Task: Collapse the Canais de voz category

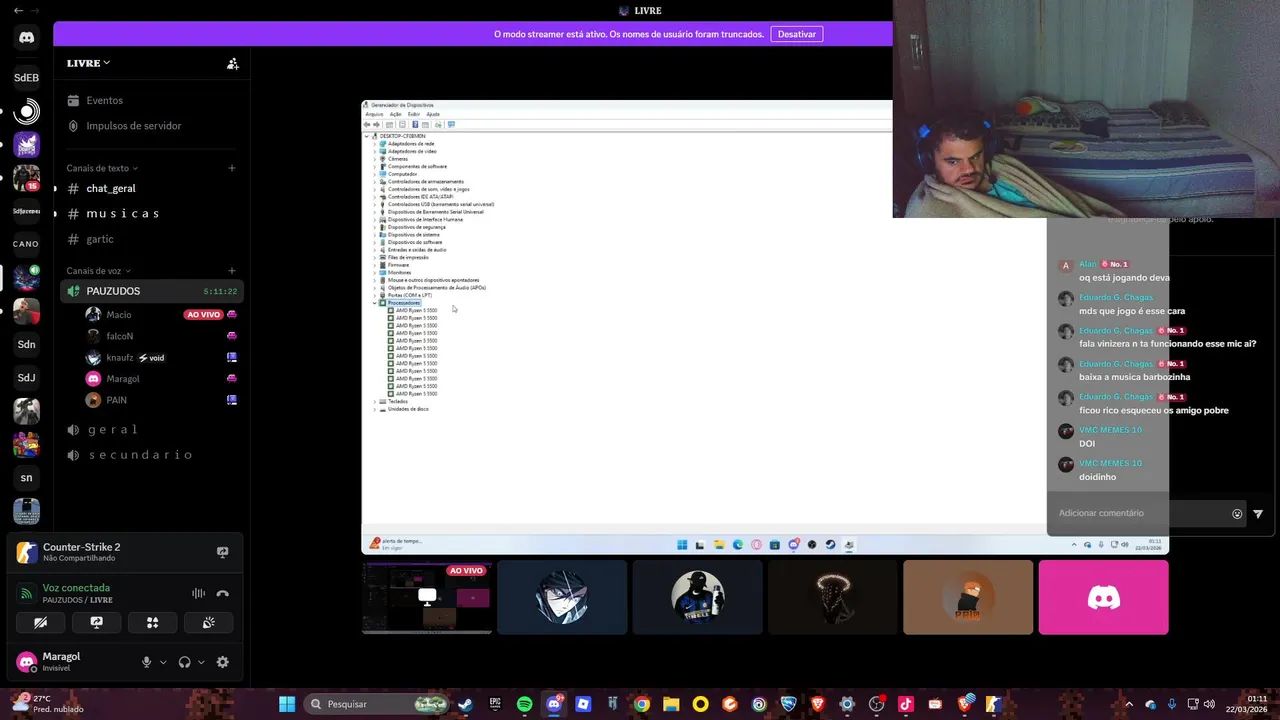Action: 98,271
